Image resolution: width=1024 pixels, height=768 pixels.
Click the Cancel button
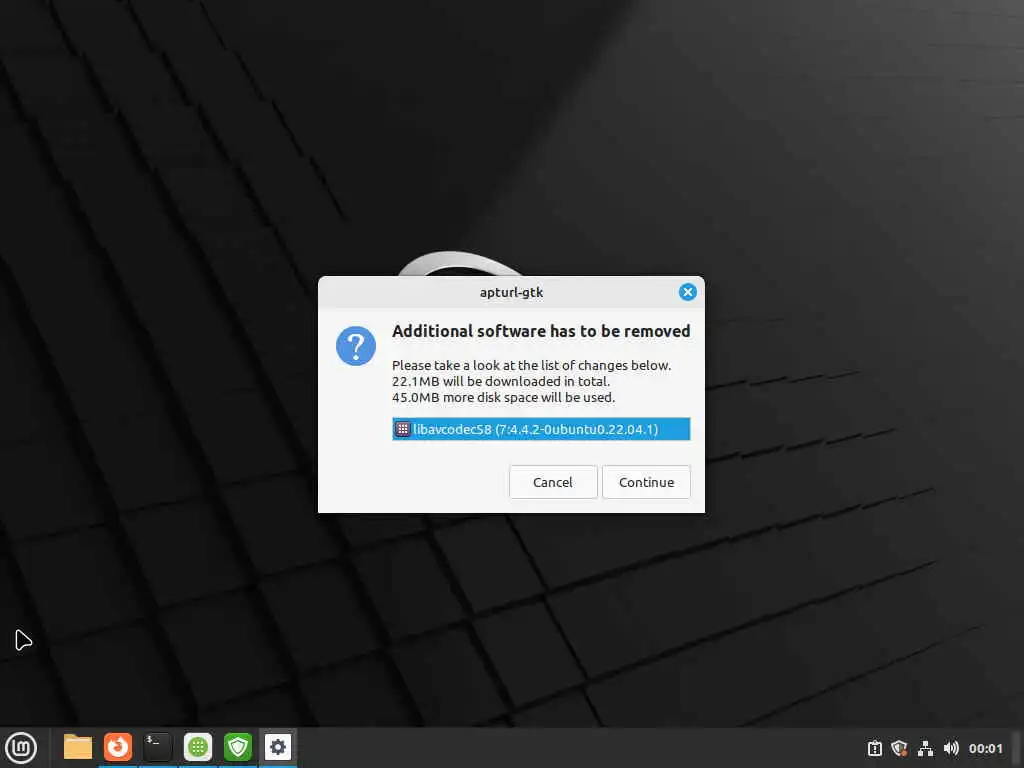552,482
